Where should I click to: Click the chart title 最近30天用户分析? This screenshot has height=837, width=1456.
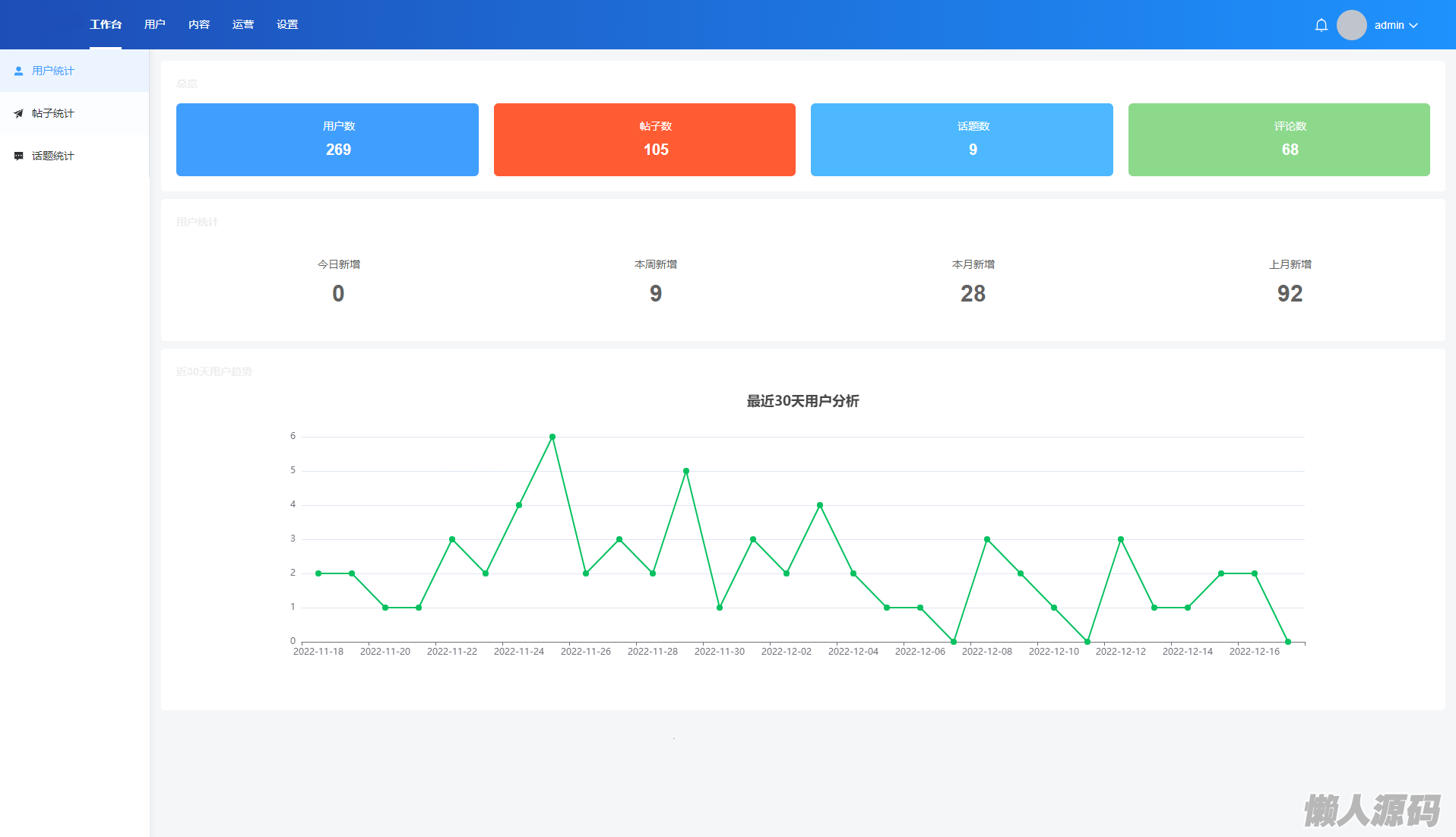802,401
